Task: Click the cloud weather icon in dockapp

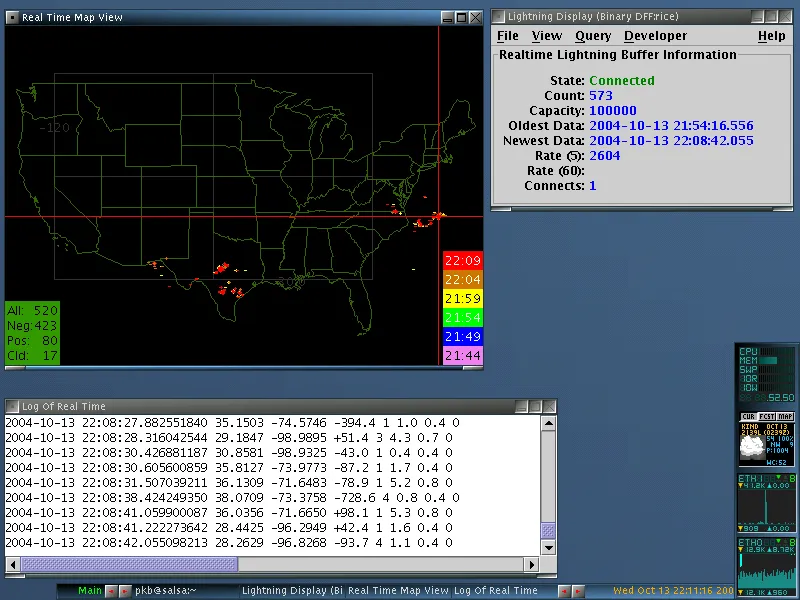Action: coord(753,448)
